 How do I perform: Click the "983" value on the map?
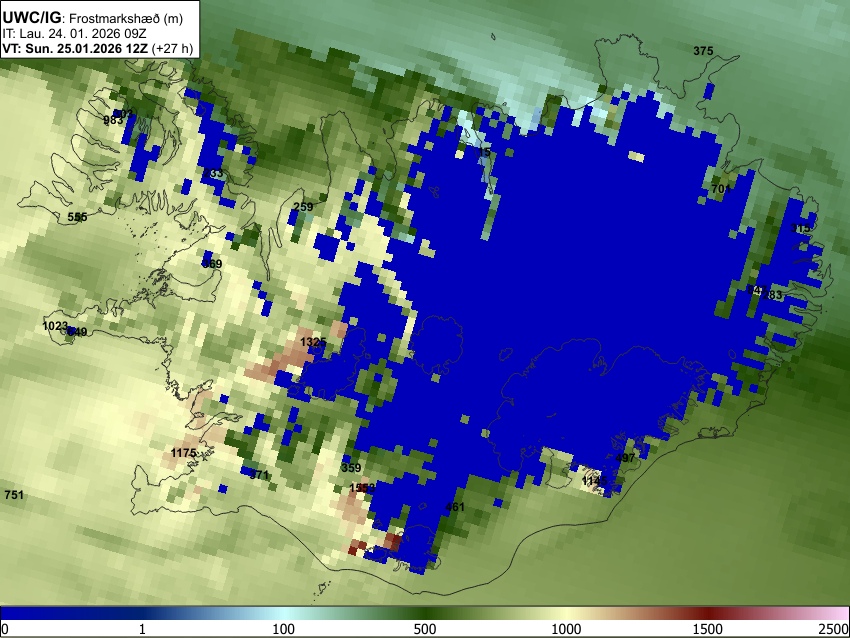pos(113,120)
